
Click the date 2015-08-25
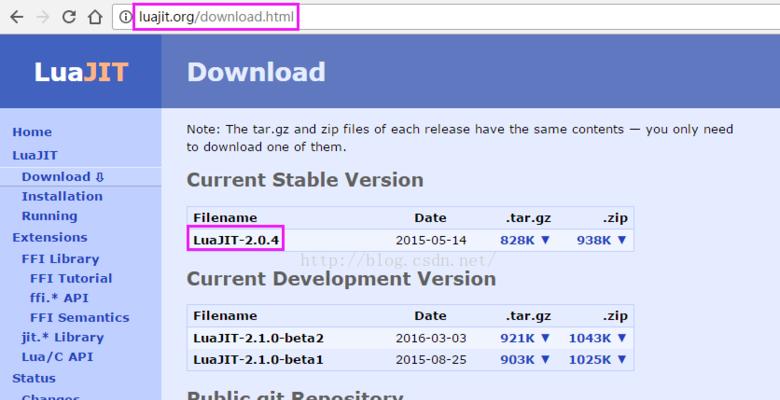pos(431,360)
